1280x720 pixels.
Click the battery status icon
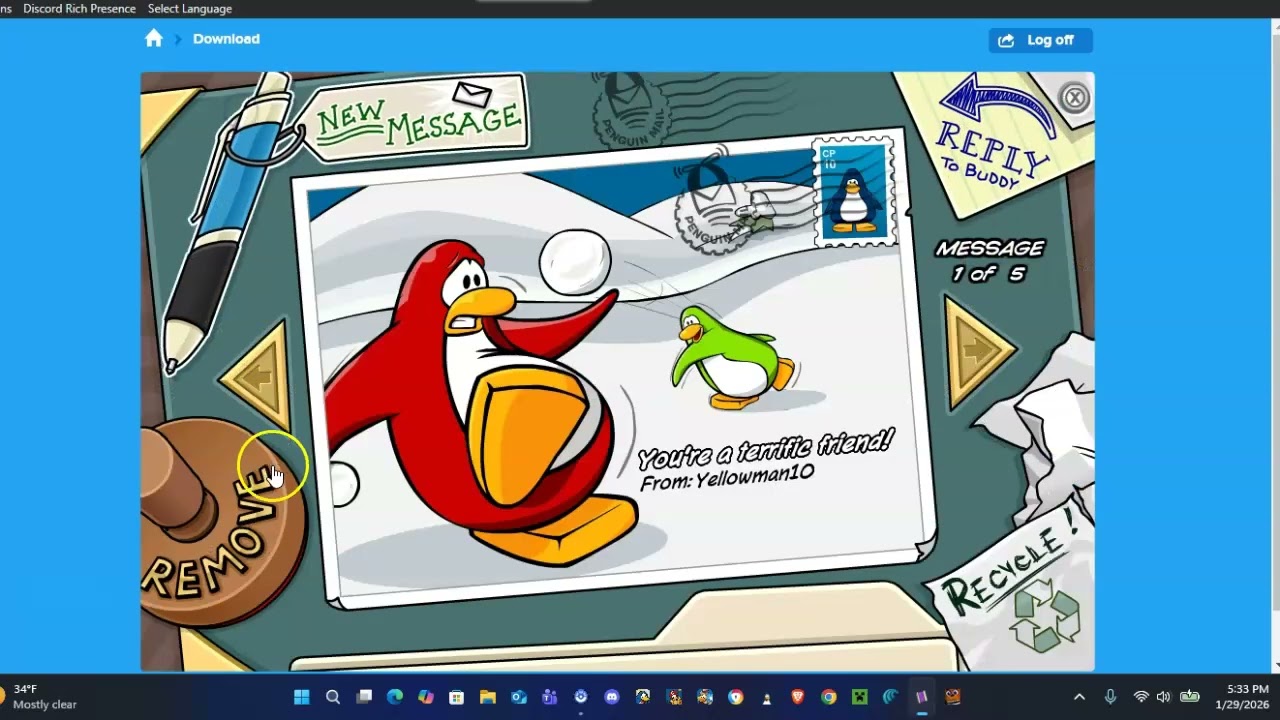click(1190, 697)
